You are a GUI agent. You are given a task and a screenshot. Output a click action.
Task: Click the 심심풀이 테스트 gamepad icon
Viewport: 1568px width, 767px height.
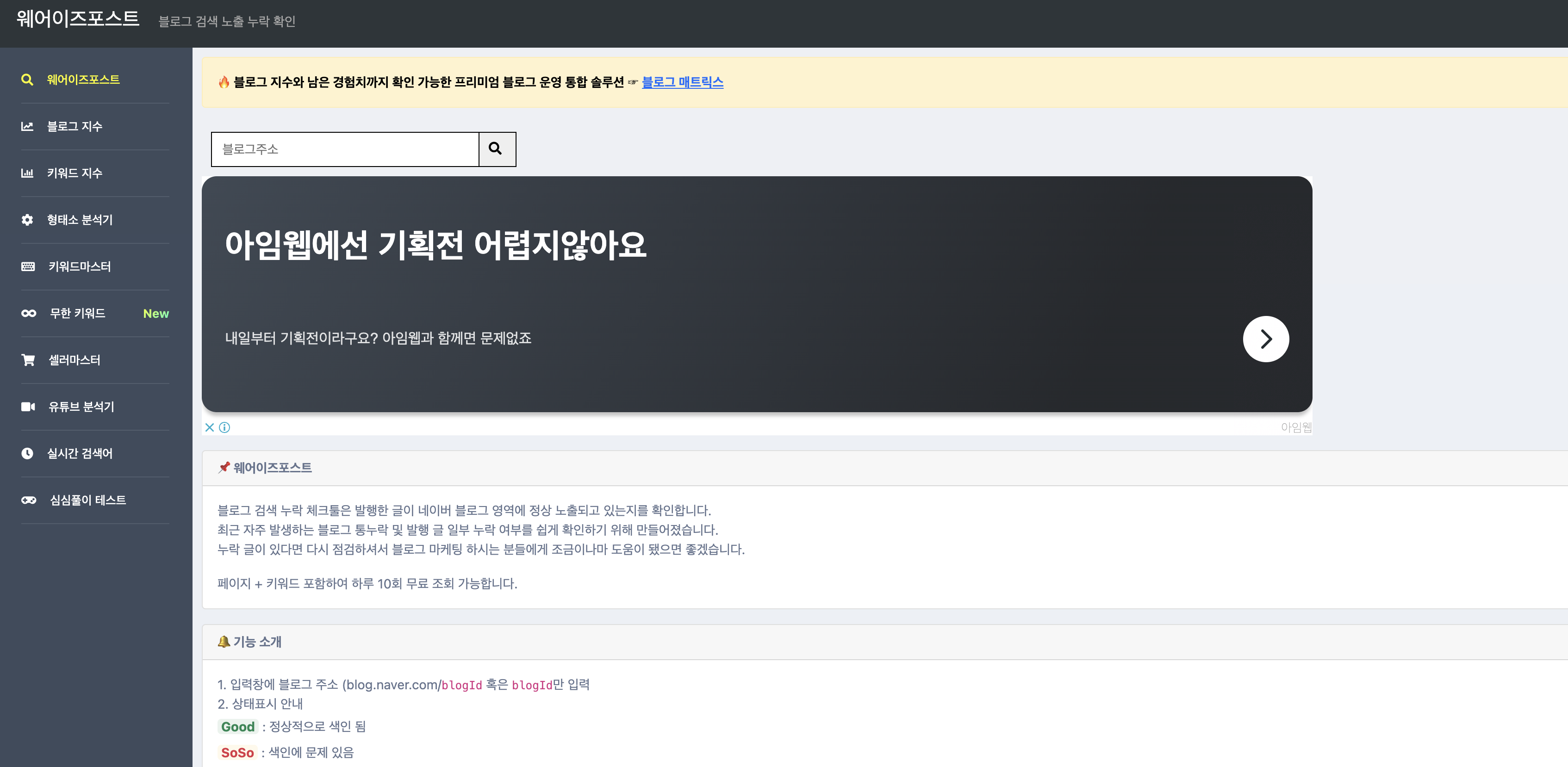(x=29, y=500)
